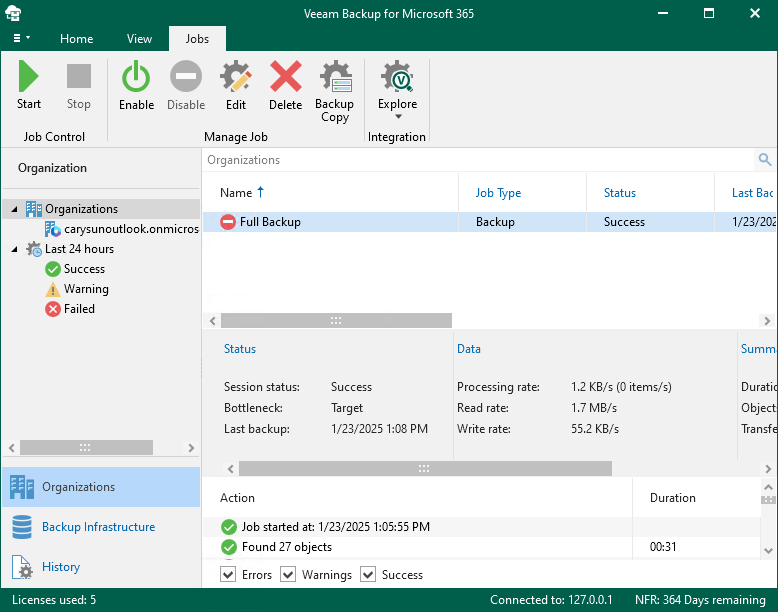The image size is (778, 612).
Task: Open Backup Infrastructure view
Action: pos(98,527)
